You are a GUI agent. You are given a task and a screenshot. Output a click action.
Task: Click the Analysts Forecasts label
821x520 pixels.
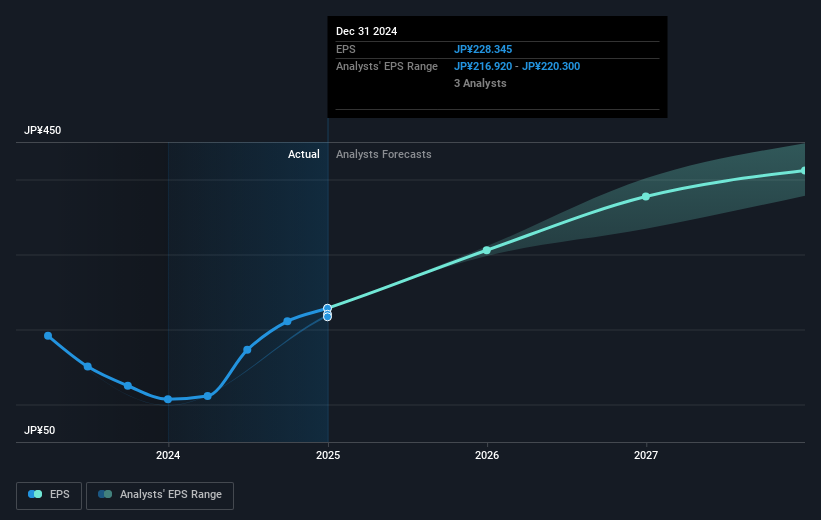[x=384, y=154]
